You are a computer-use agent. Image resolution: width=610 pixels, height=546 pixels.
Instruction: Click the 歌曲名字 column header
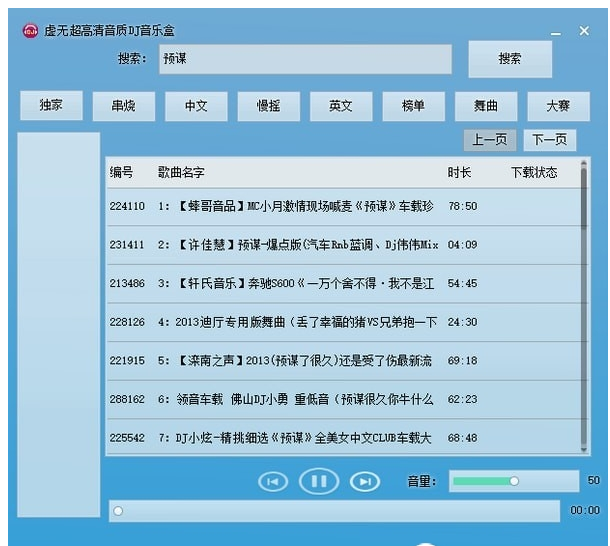click(181, 172)
